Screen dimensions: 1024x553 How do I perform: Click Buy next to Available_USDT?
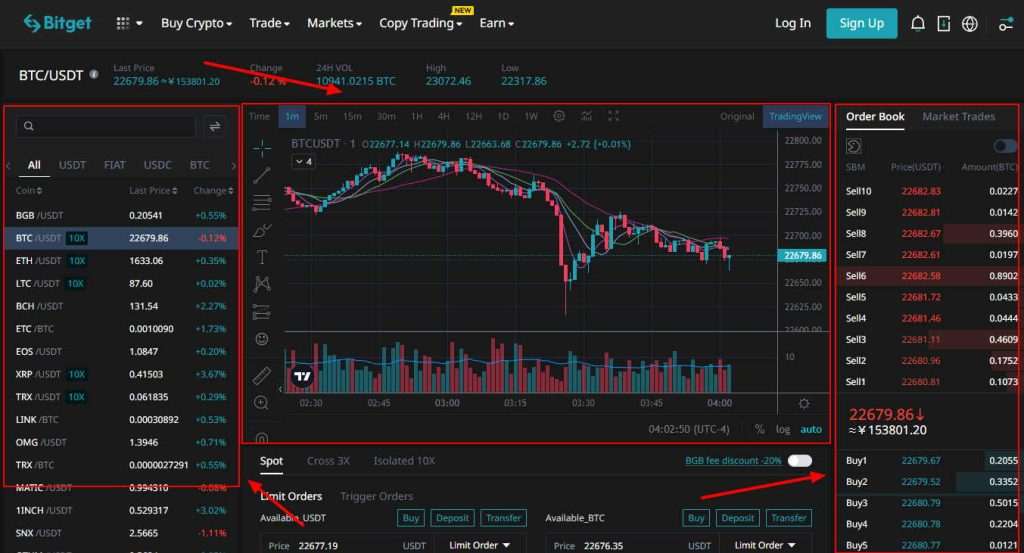(x=411, y=518)
